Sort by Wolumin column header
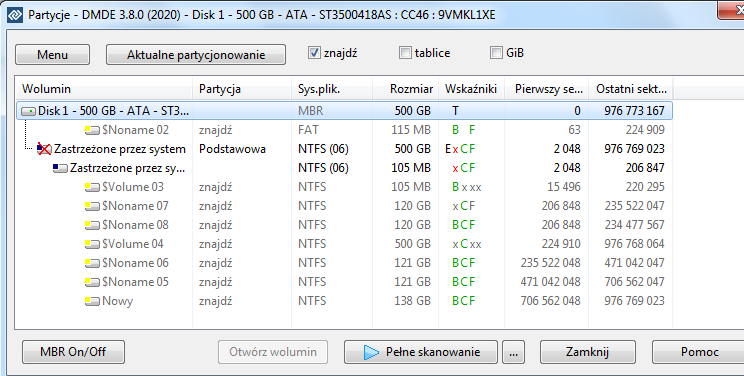 pos(104,89)
